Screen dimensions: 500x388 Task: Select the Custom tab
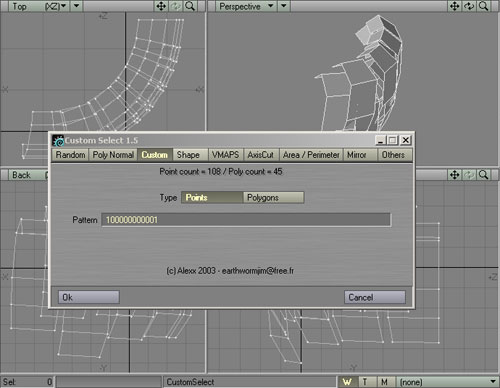point(155,155)
